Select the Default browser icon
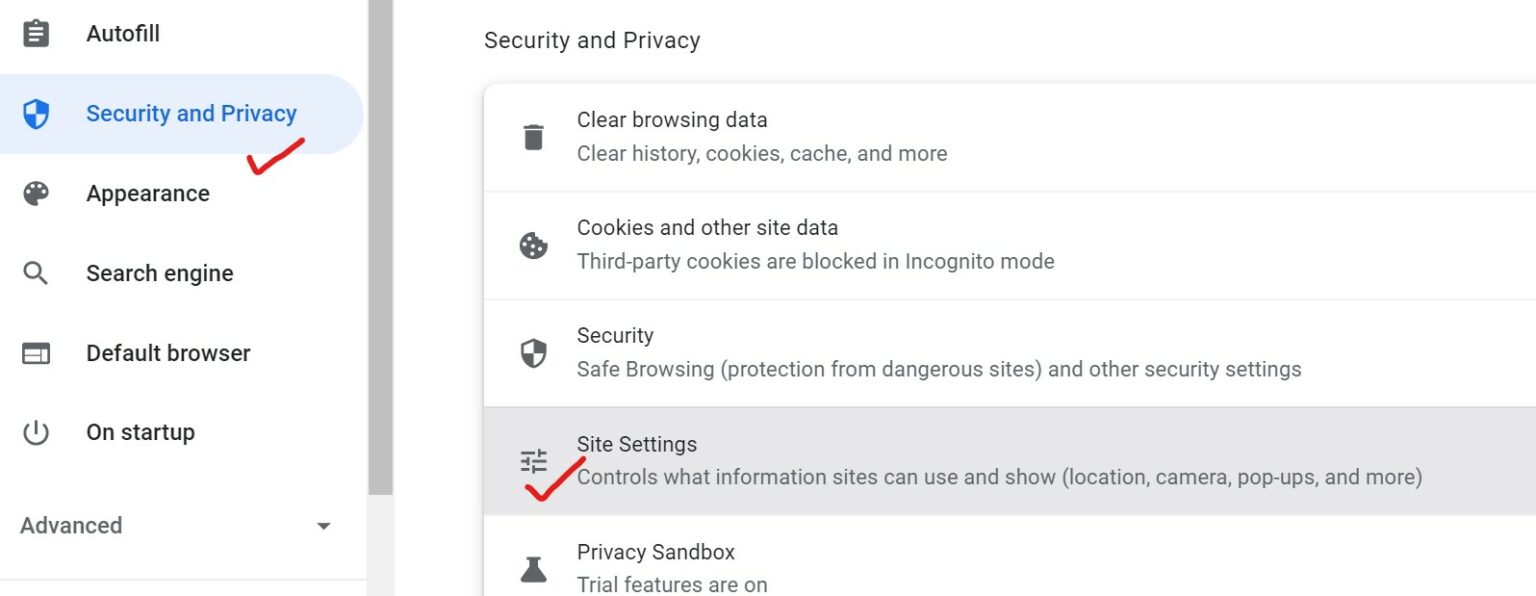1536x596 pixels. 35,352
